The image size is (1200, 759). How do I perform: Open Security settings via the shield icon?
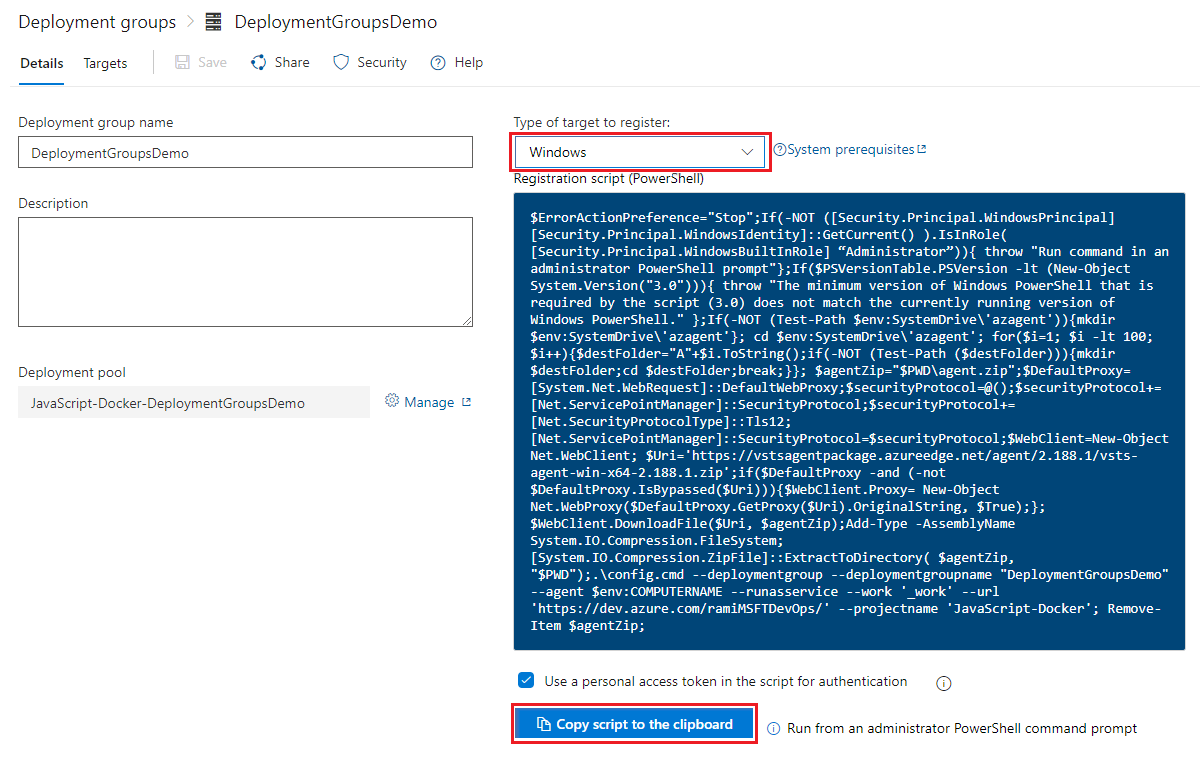(339, 62)
